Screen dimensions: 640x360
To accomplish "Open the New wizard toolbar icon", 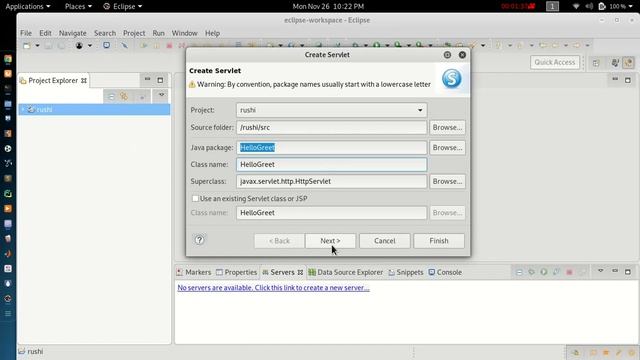I will [27, 46].
